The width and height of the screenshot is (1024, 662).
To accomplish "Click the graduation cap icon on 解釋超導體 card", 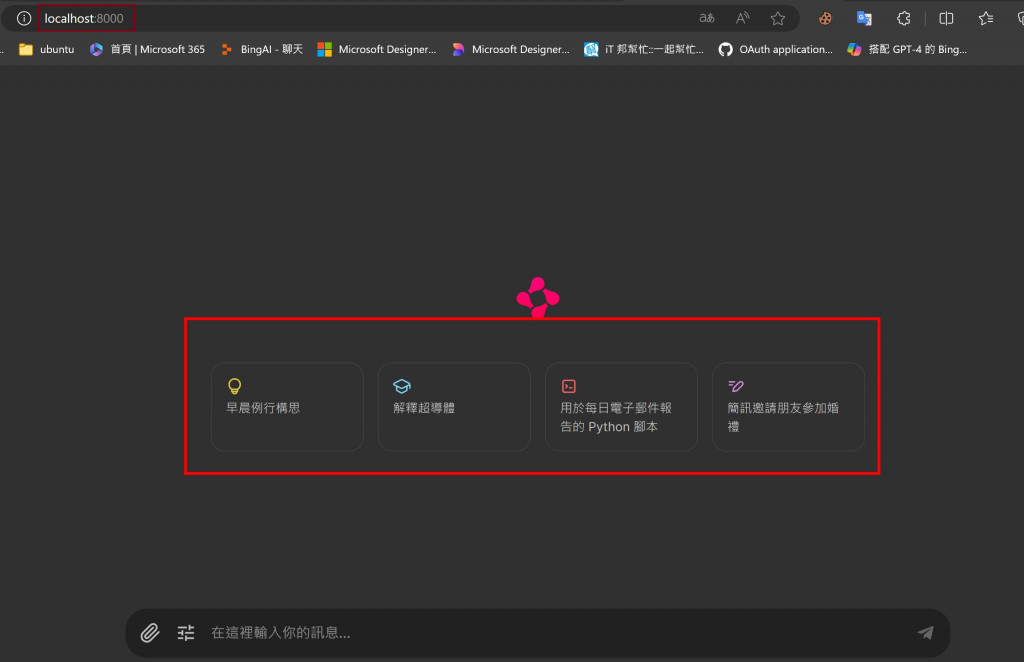I will click(402, 386).
